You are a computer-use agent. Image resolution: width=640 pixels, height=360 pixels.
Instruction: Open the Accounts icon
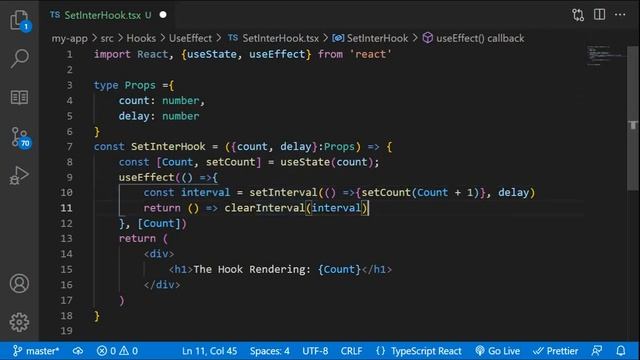[19, 283]
